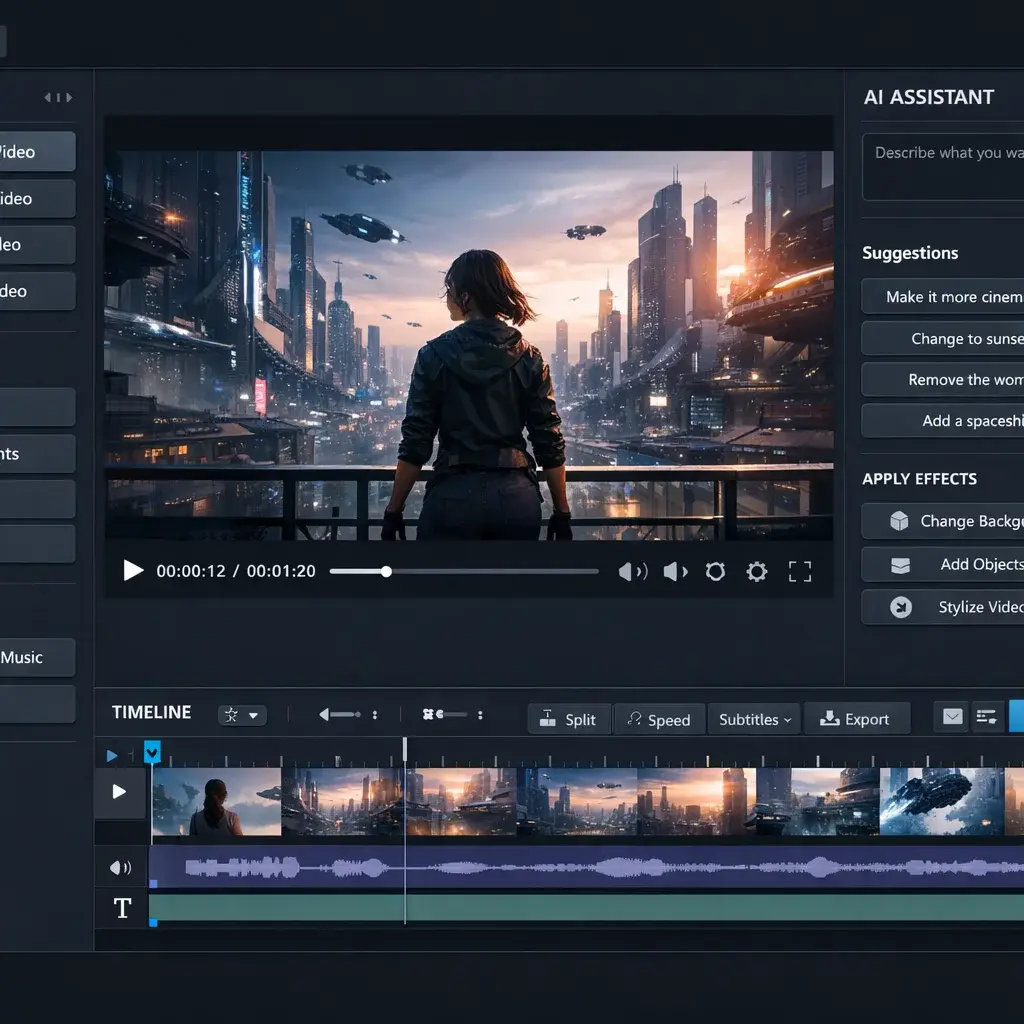
Task: Open the Subtitles dropdown
Action: (x=753, y=719)
